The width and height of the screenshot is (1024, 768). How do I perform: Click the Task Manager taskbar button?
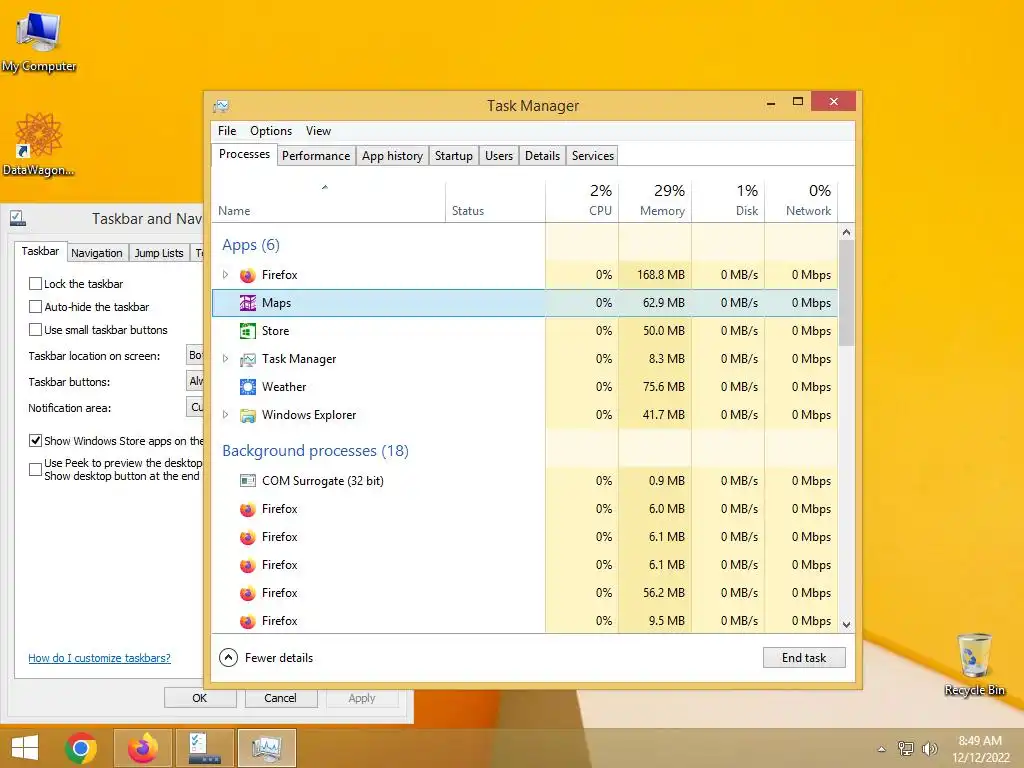[x=266, y=748]
